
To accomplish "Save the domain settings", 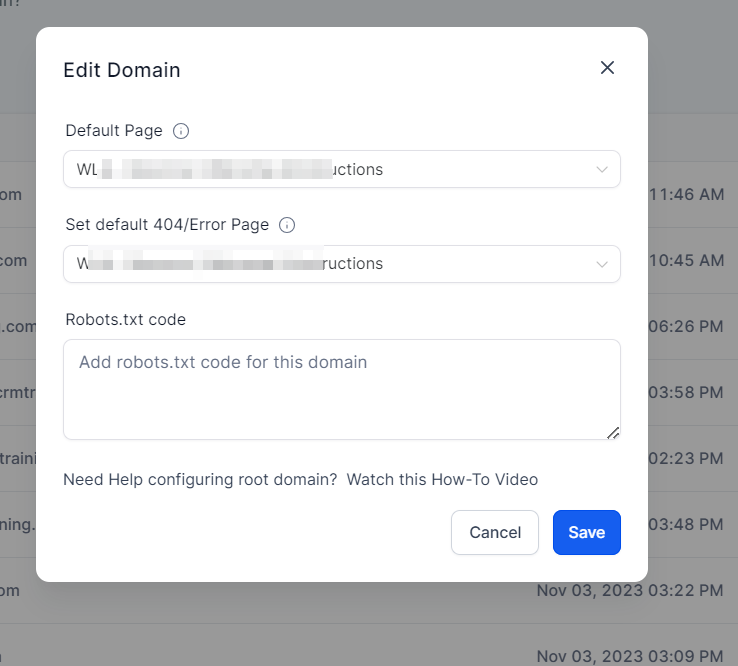I will click(x=586, y=532).
